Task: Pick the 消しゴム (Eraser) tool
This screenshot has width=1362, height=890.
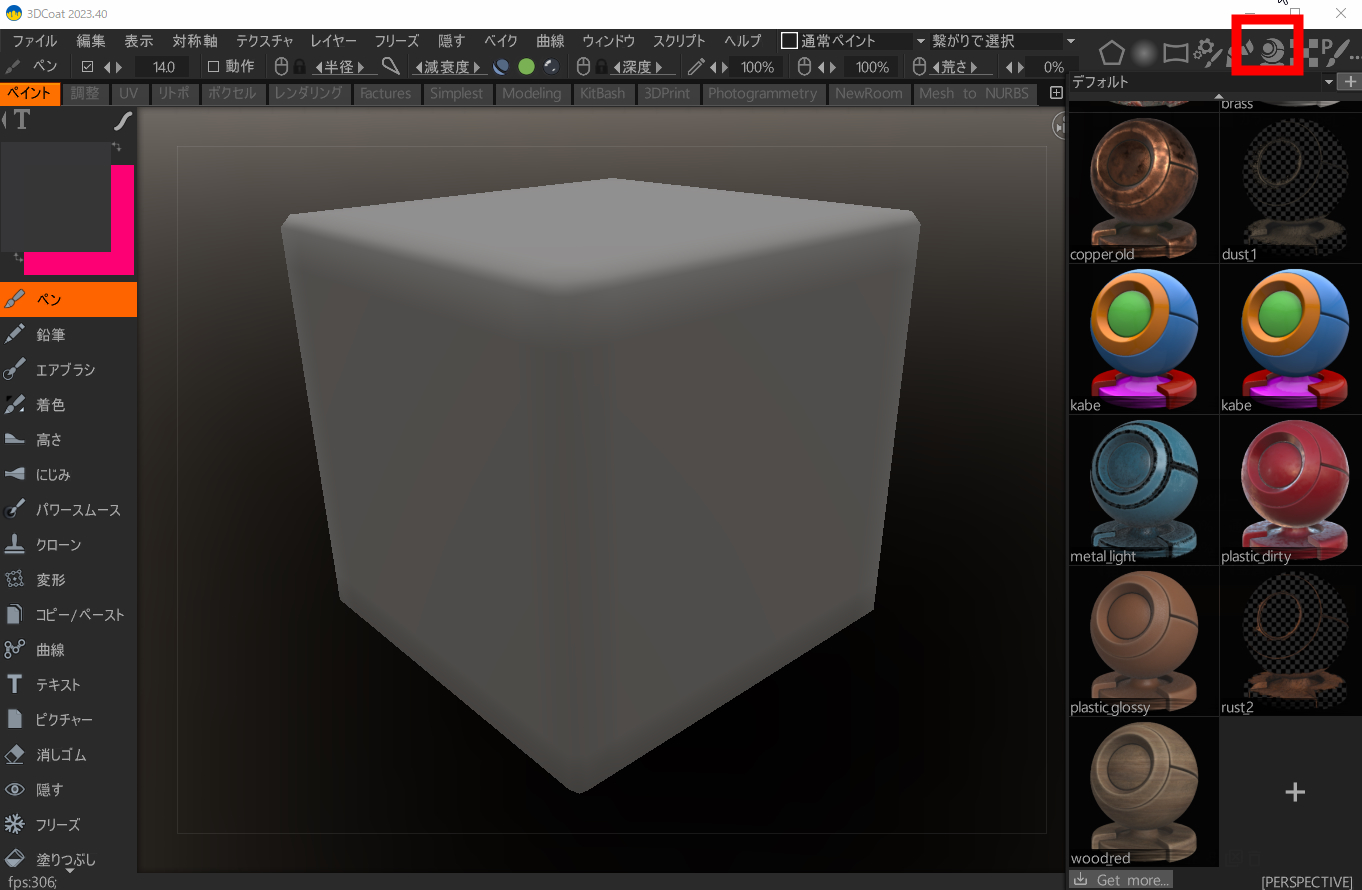Action: 58,755
